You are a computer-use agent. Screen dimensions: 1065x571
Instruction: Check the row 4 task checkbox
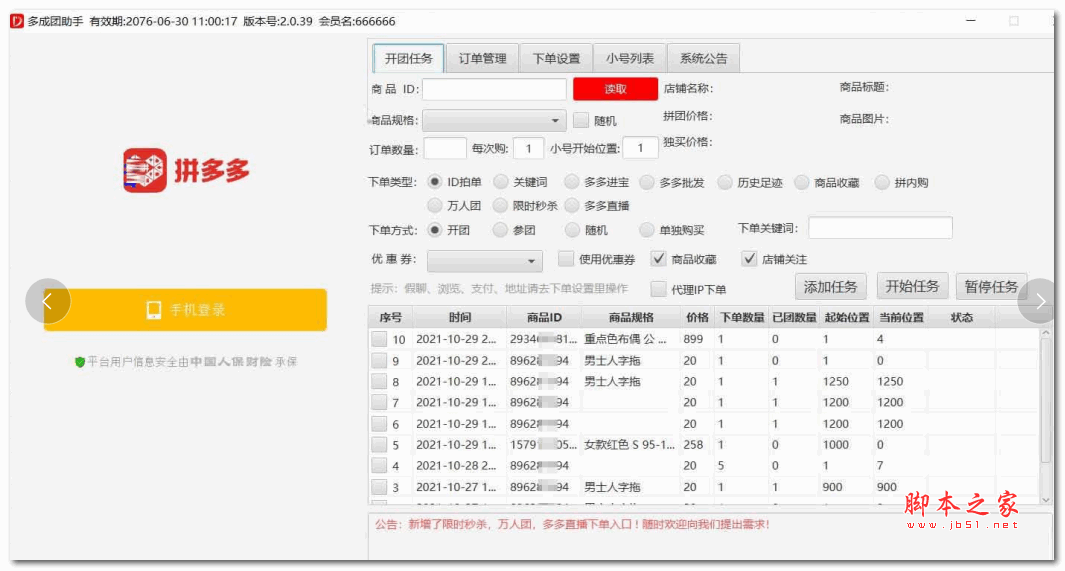tap(379, 466)
